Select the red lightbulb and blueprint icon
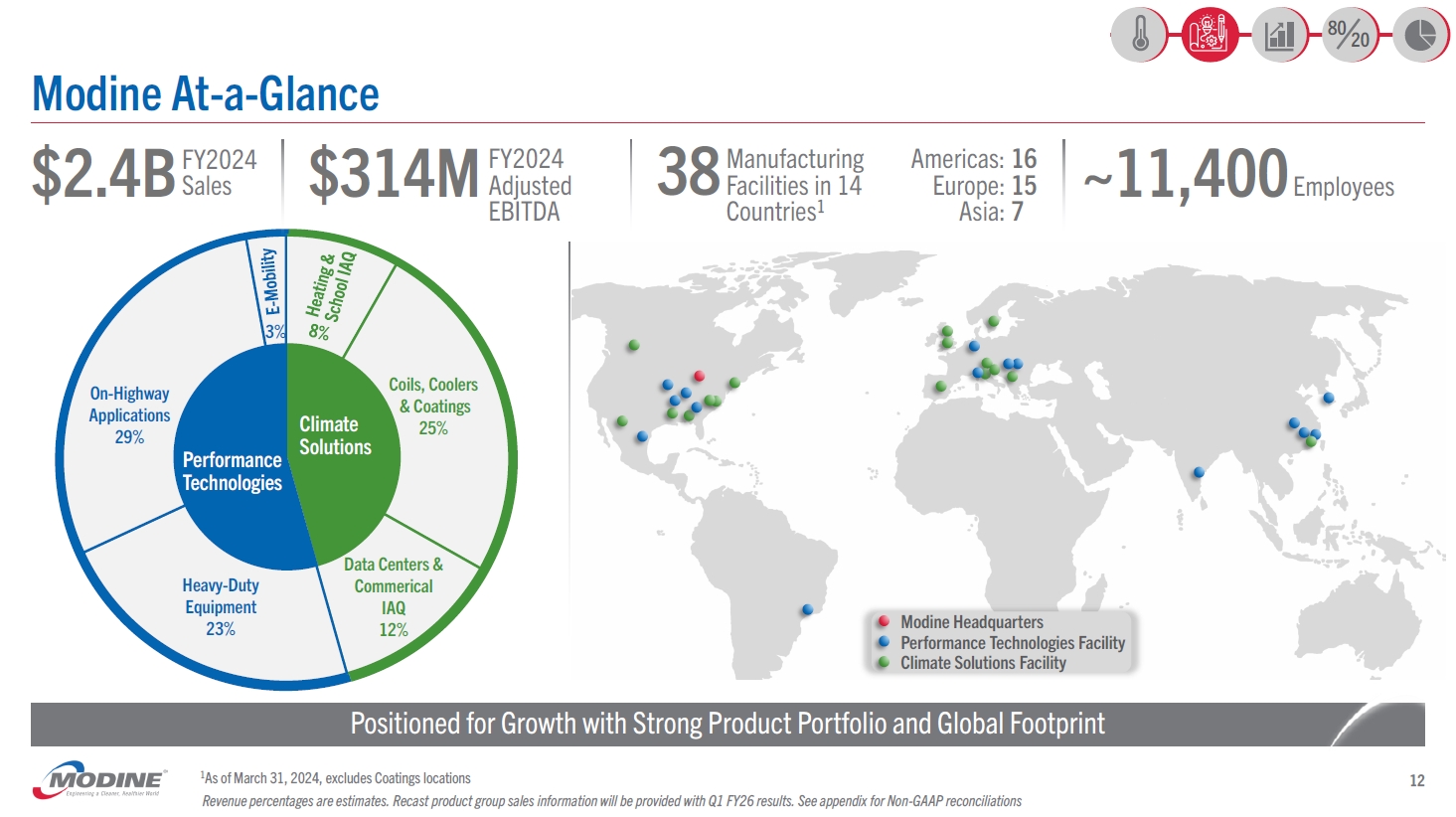The height and width of the screenshot is (817, 1456). click(x=1210, y=35)
